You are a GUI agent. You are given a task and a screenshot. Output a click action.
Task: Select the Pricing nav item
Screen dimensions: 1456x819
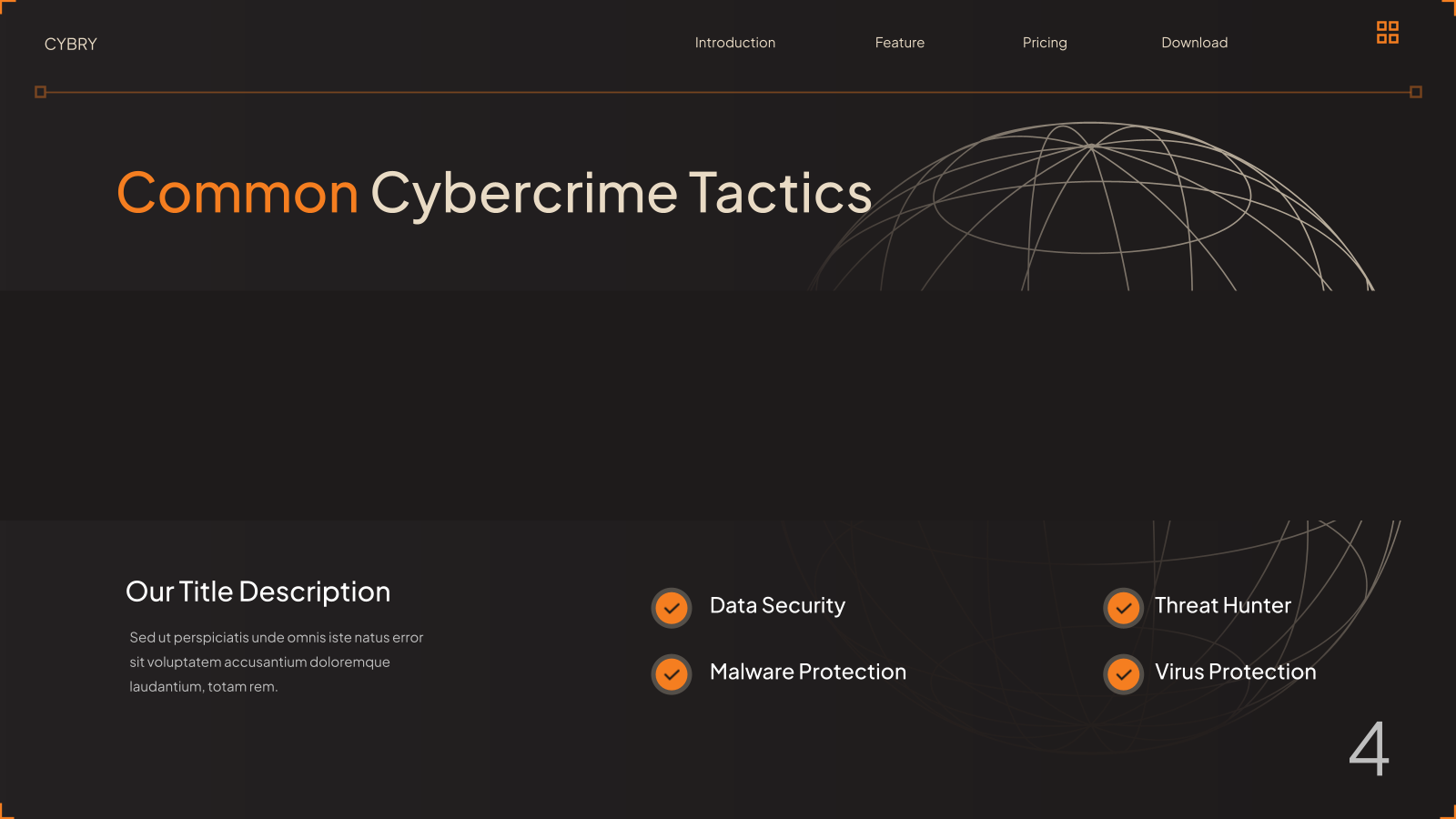pyautogui.click(x=1045, y=43)
